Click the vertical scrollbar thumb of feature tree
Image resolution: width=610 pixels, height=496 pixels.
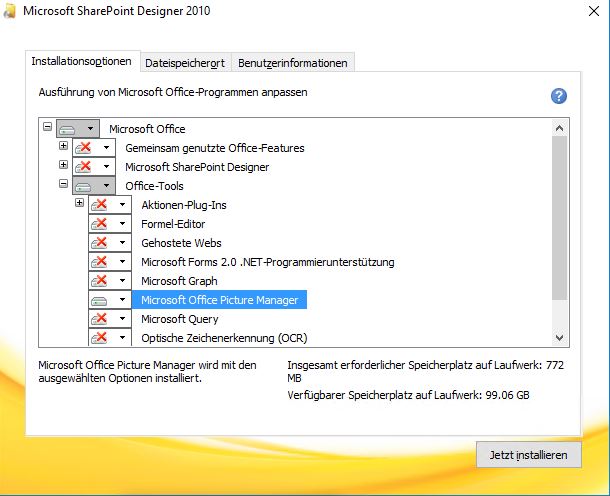coord(559,218)
